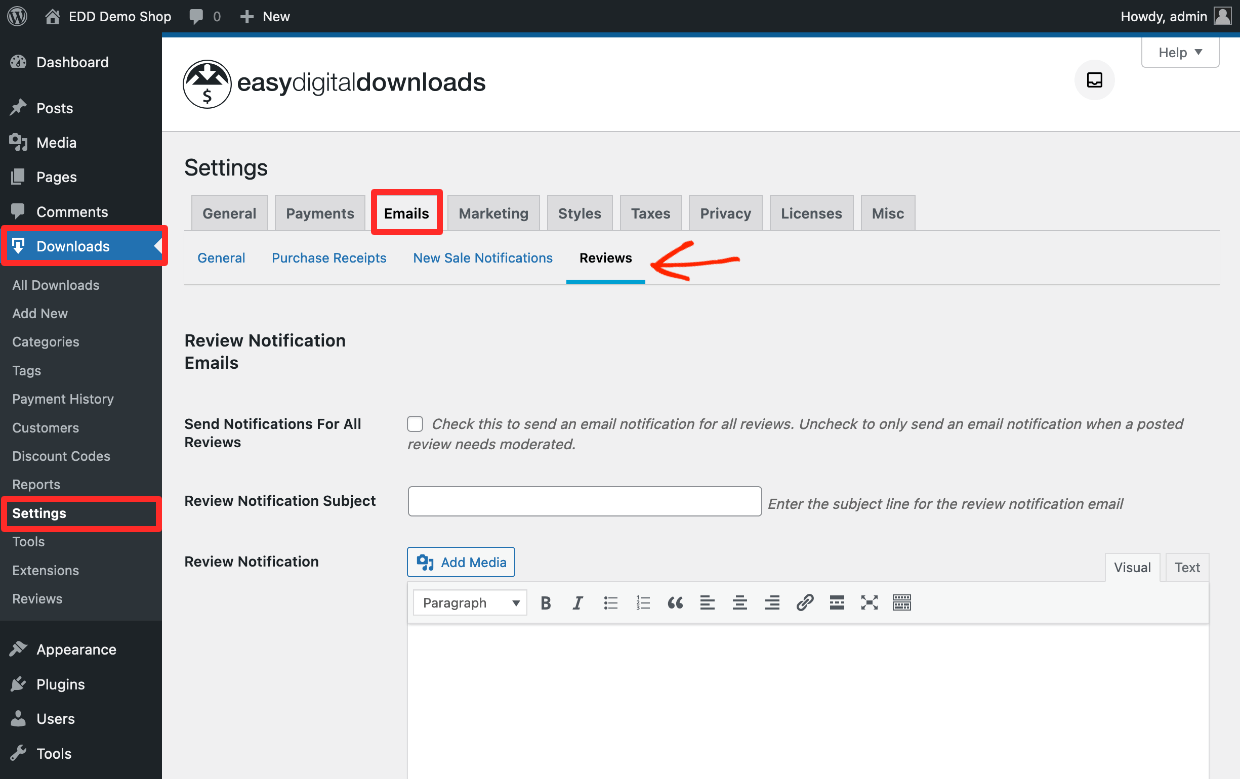Insert or edit a link
The image size is (1240, 779).
(x=805, y=603)
